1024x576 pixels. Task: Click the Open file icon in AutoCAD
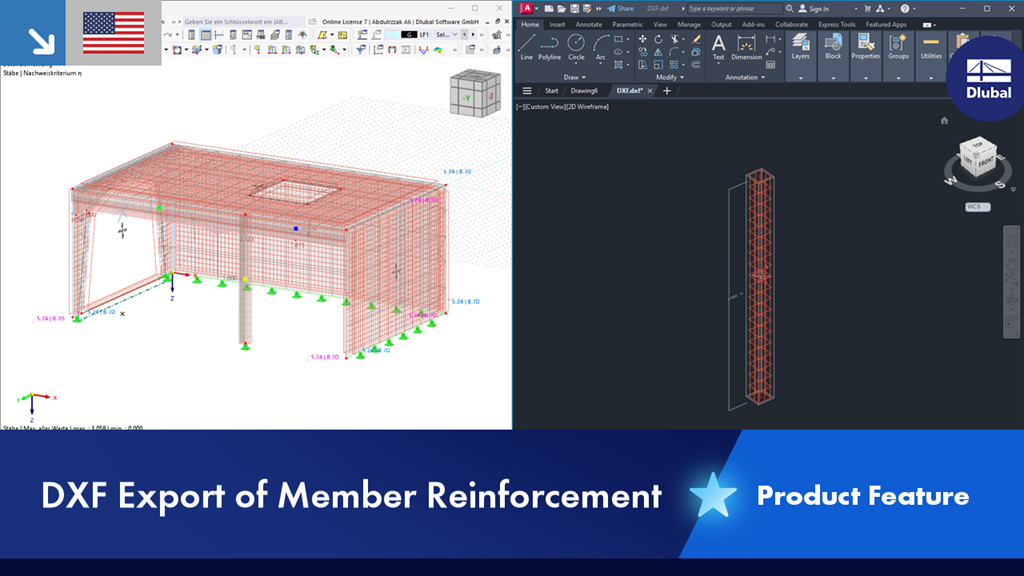tap(561, 8)
